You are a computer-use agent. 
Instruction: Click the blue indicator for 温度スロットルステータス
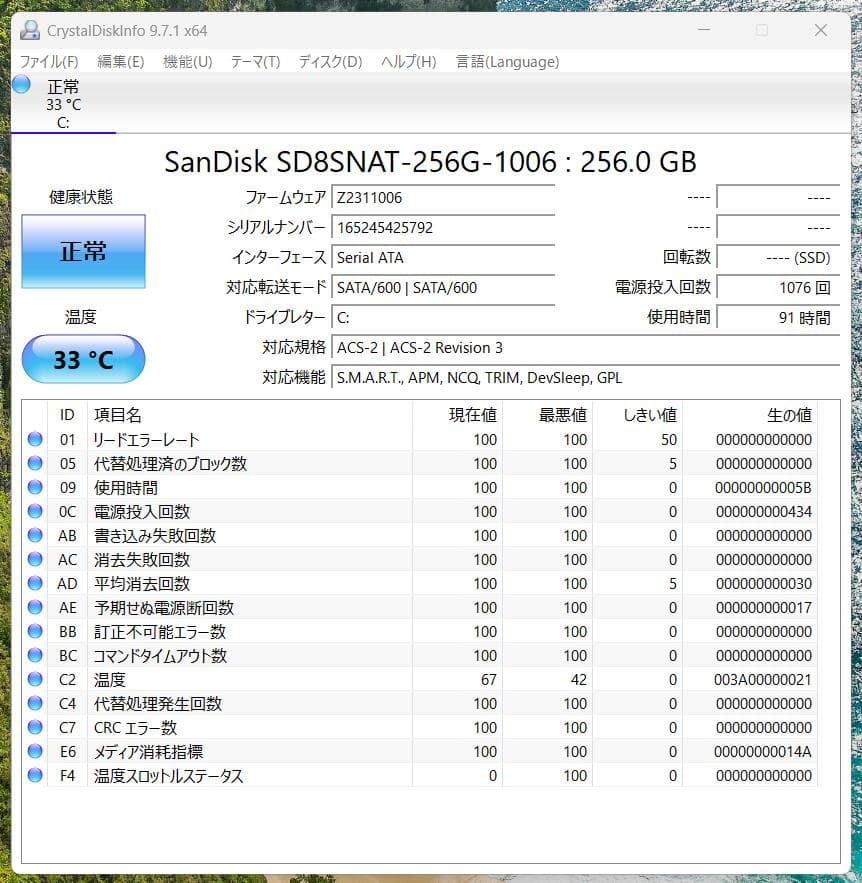(x=35, y=775)
